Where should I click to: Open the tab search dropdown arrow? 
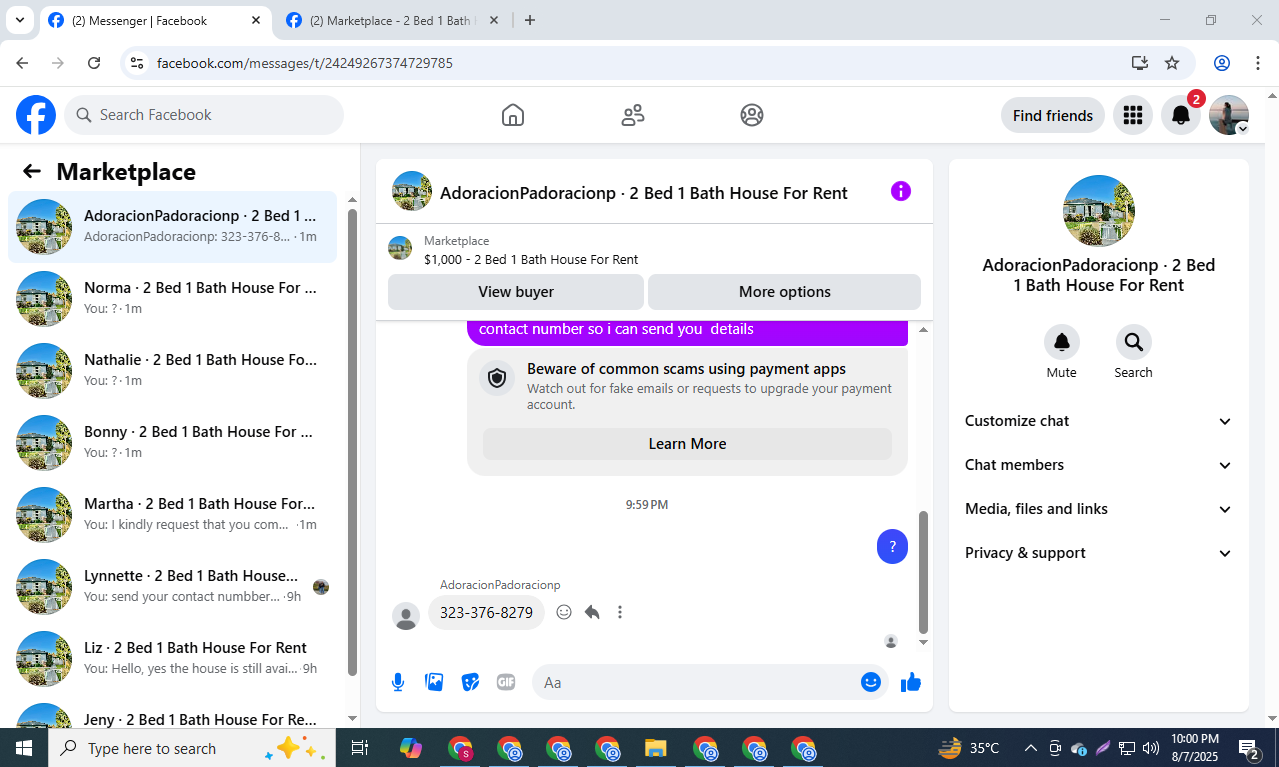[x=19, y=20]
